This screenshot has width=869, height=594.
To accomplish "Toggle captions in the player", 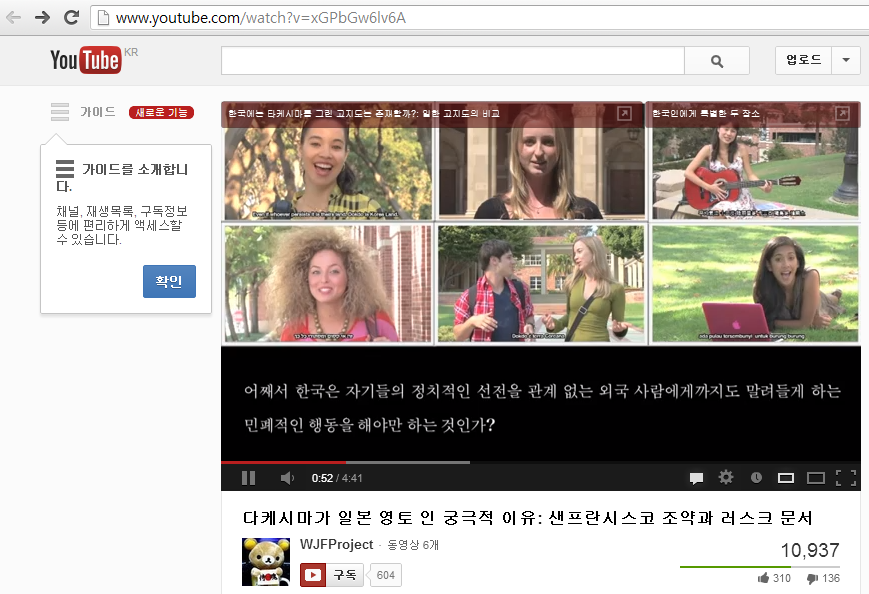I will [696, 478].
